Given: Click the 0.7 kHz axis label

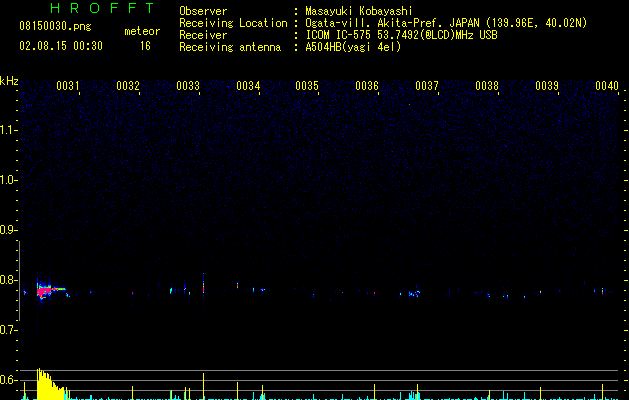Looking at the screenshot, I should (9, 330).
